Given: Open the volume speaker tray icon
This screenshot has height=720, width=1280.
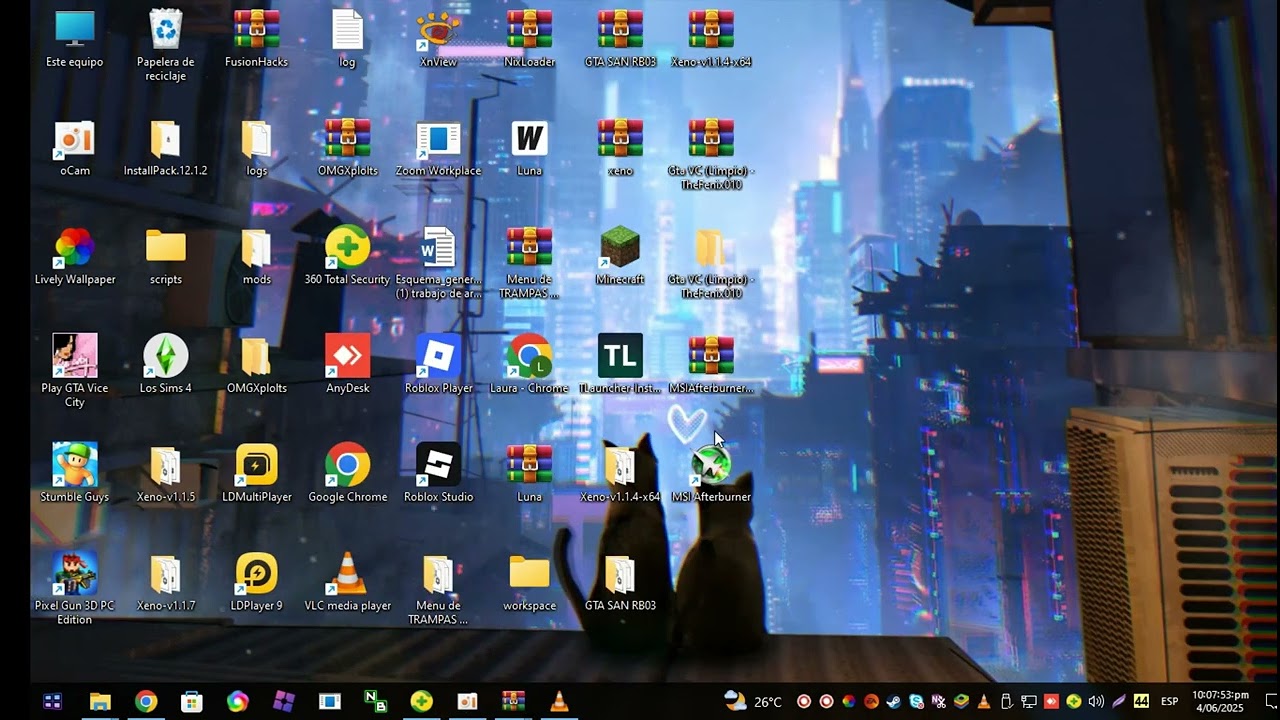Looking at the screenshot, I should pyautogui.click(x=1096, y=702).
